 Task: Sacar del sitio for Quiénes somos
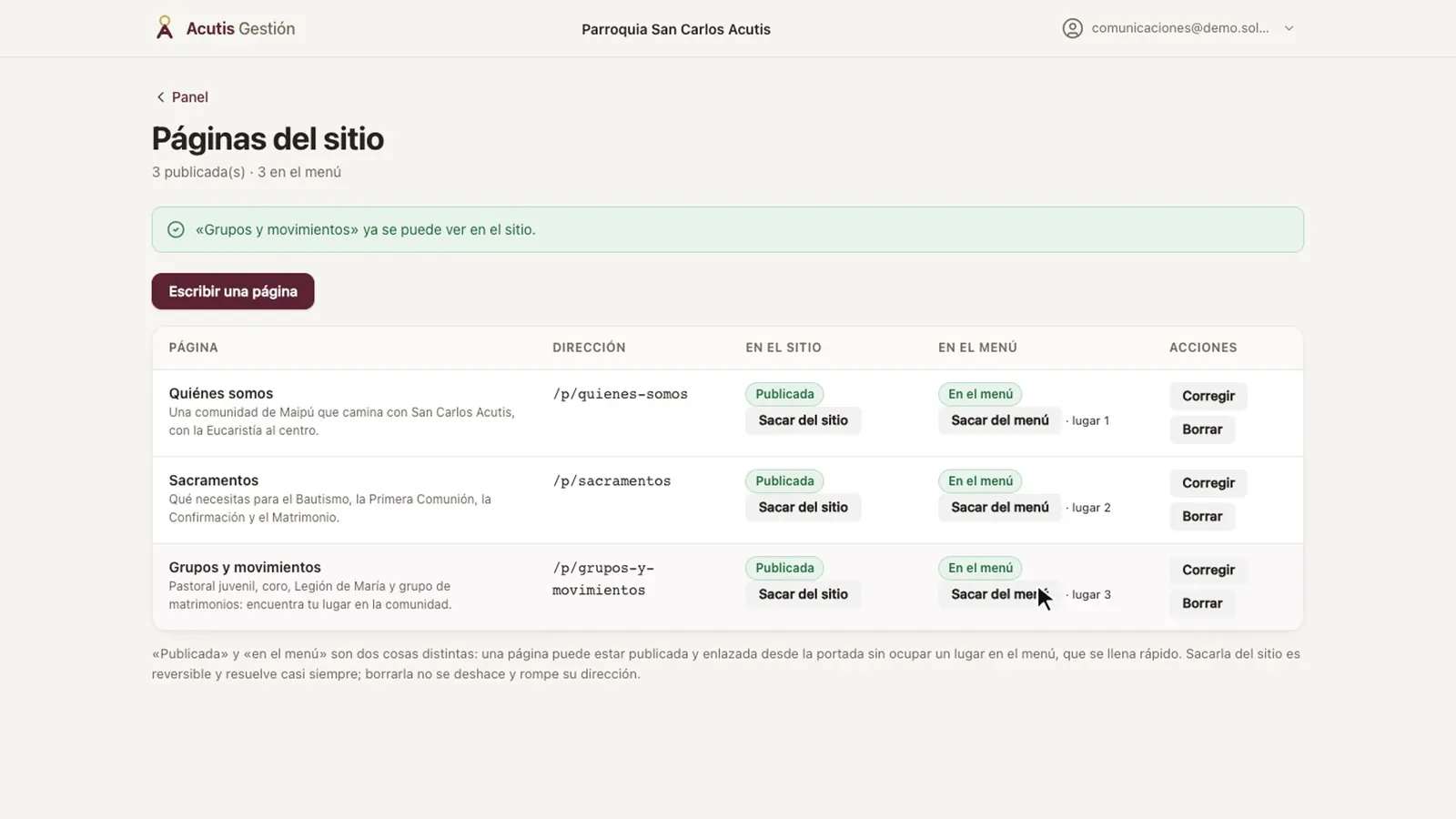click(x=803, y=420)
